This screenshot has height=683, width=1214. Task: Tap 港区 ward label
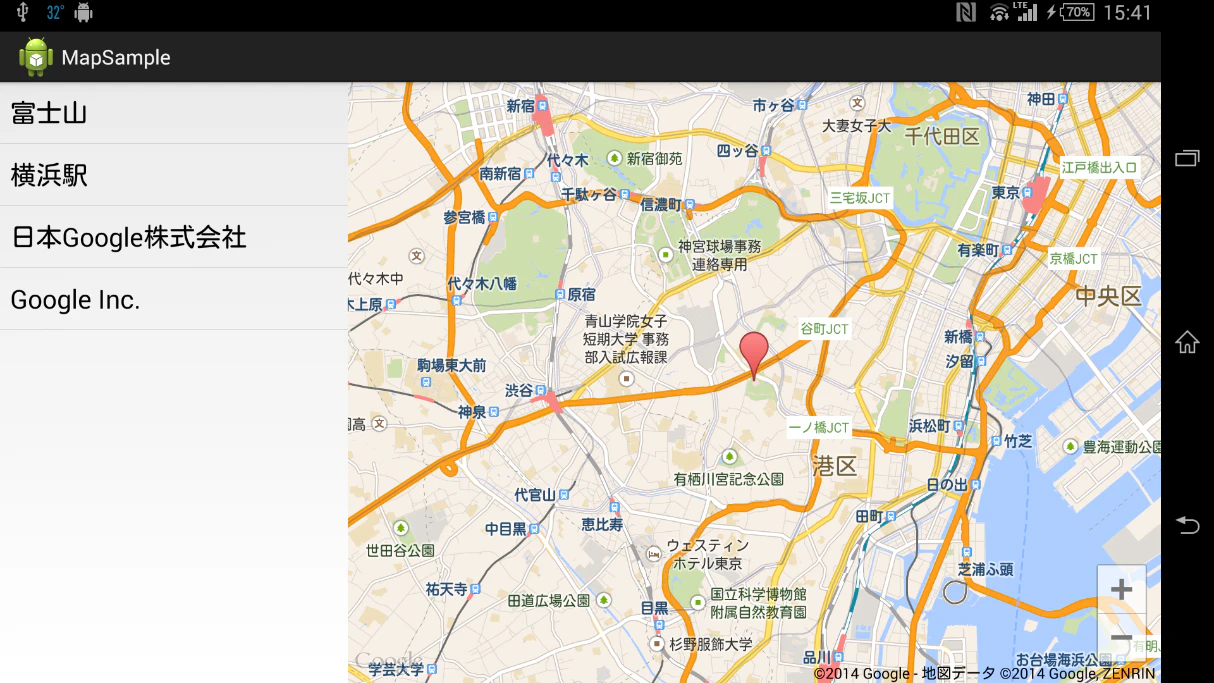click(835, 465)
